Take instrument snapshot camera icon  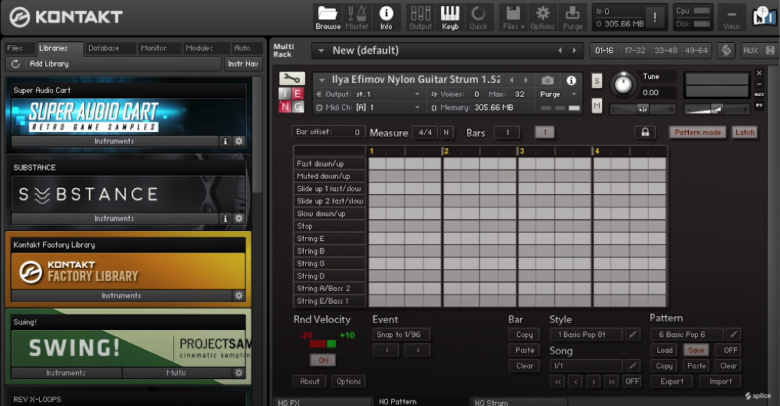click(547, 80)
